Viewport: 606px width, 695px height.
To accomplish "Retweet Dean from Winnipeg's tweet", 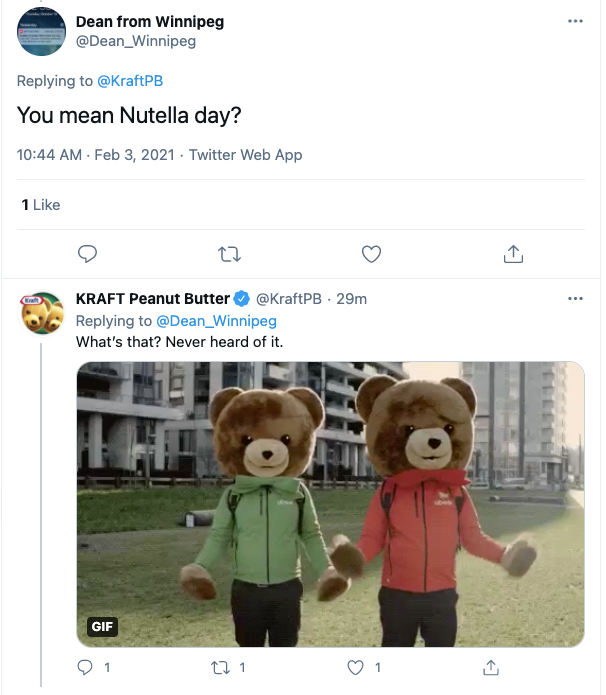I will click(230, 254).
